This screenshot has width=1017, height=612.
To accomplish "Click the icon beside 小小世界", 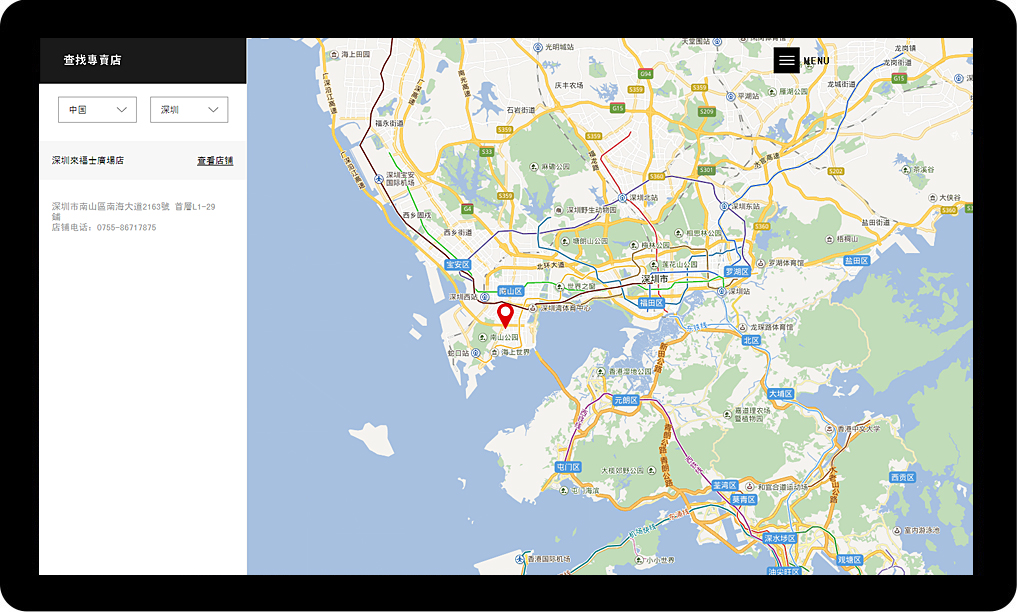I will pyautogui.click(x=639, y=560).
